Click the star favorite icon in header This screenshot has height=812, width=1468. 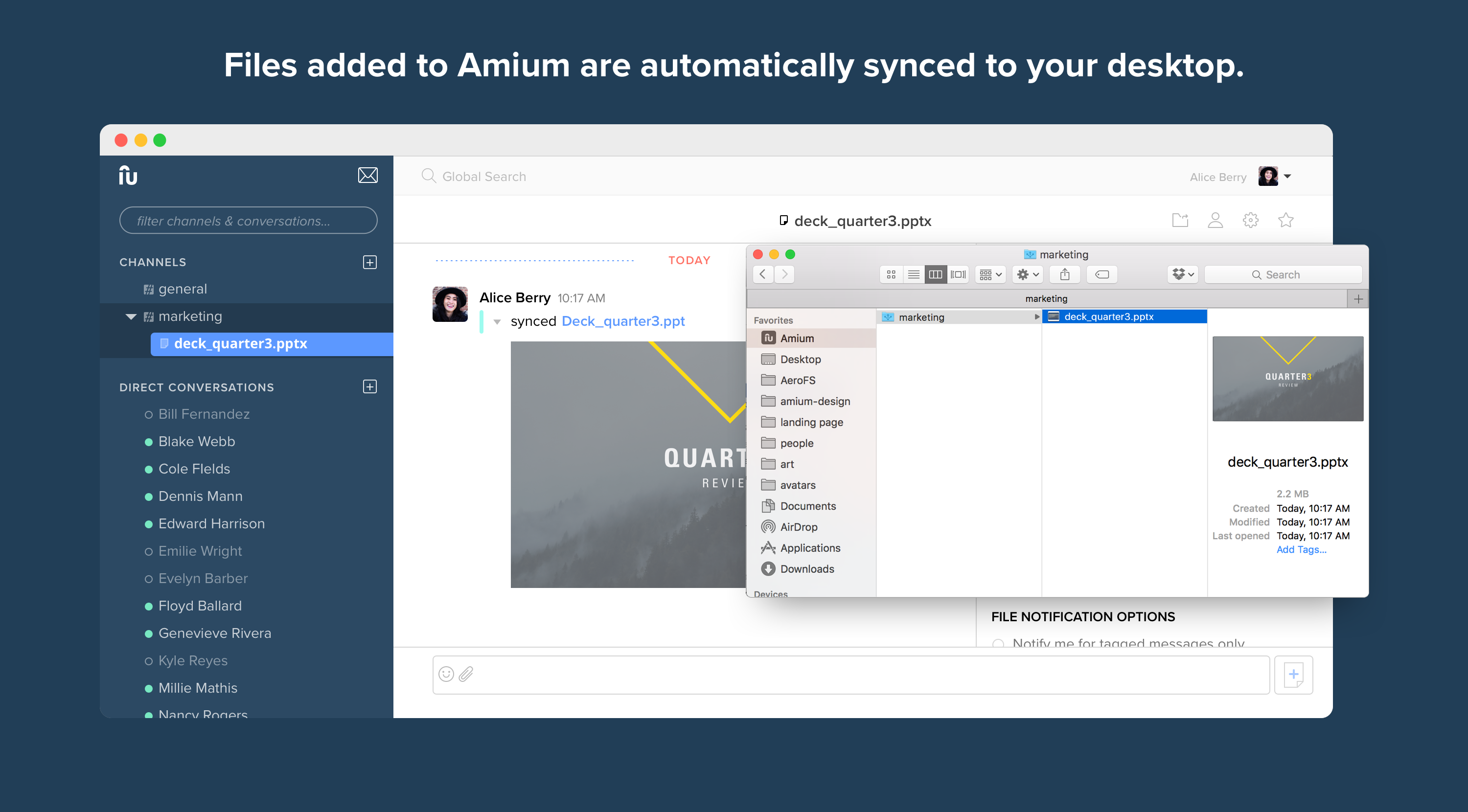point(1285,220)
